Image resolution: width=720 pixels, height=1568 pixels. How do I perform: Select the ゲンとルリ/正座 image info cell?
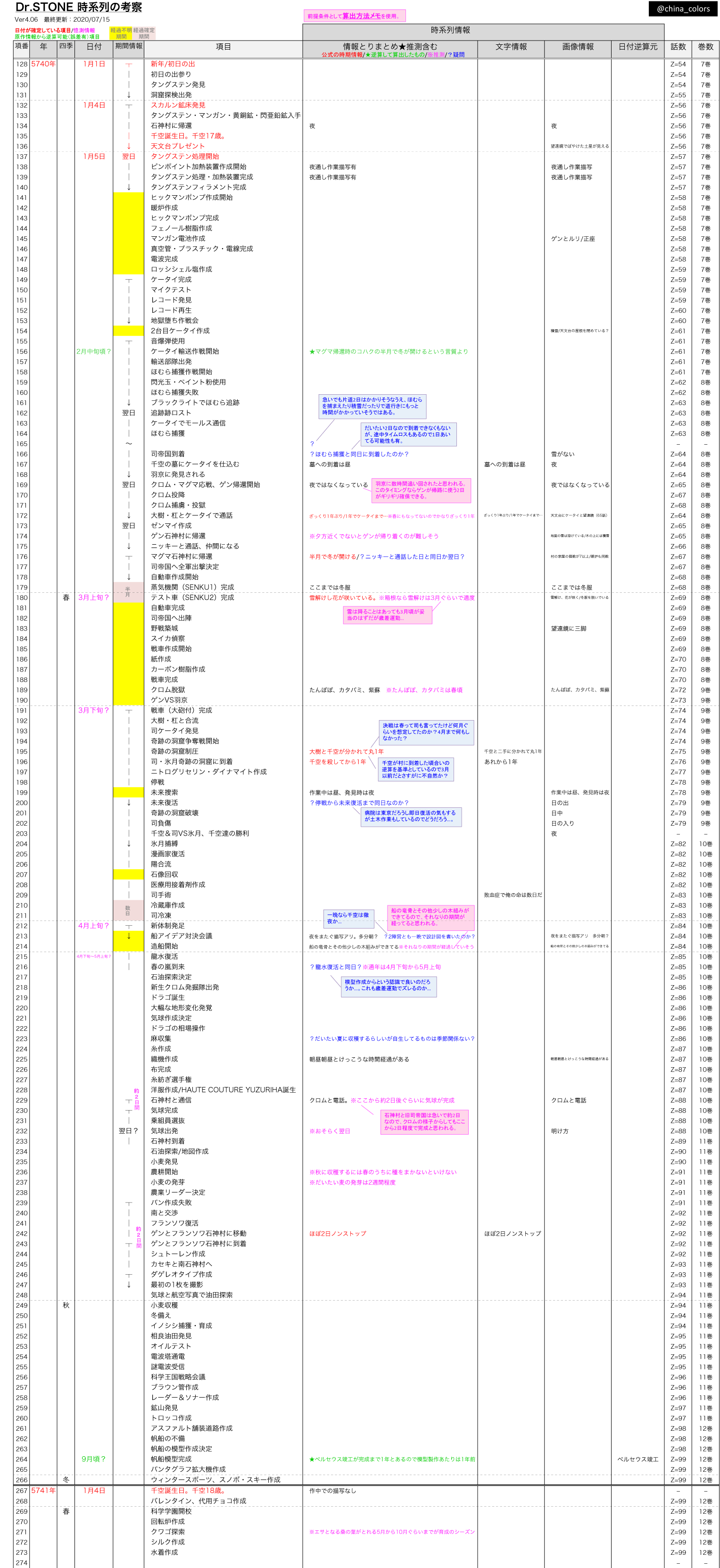[x=573, y=239]
